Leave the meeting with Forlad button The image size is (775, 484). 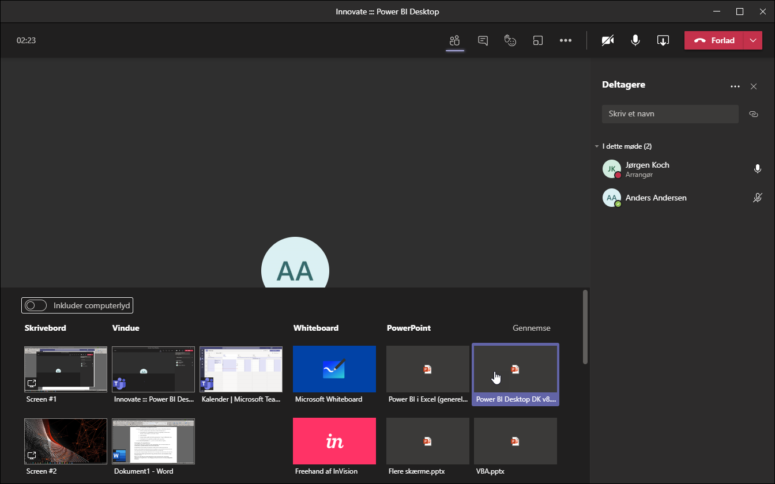click(x=714, y=41)
